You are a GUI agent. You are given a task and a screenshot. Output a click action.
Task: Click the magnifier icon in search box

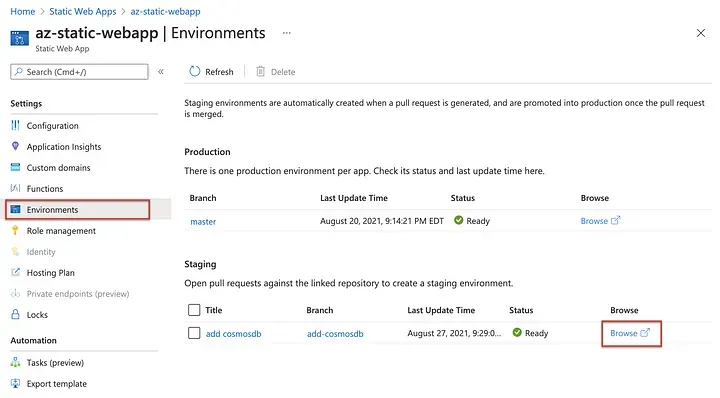coord(18,72)
